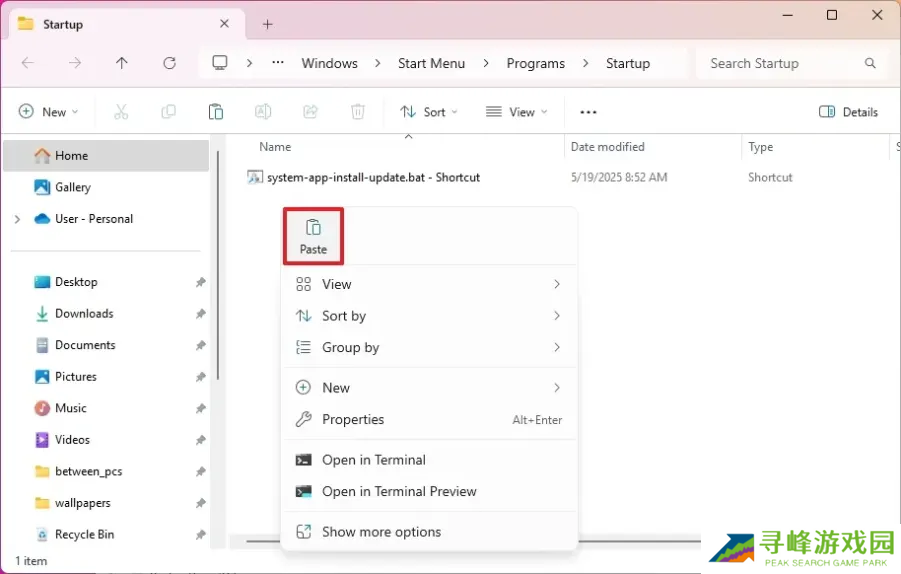The image size is (901, 574).
Task: Expand the User - Personal tree node
Action: 17,219
